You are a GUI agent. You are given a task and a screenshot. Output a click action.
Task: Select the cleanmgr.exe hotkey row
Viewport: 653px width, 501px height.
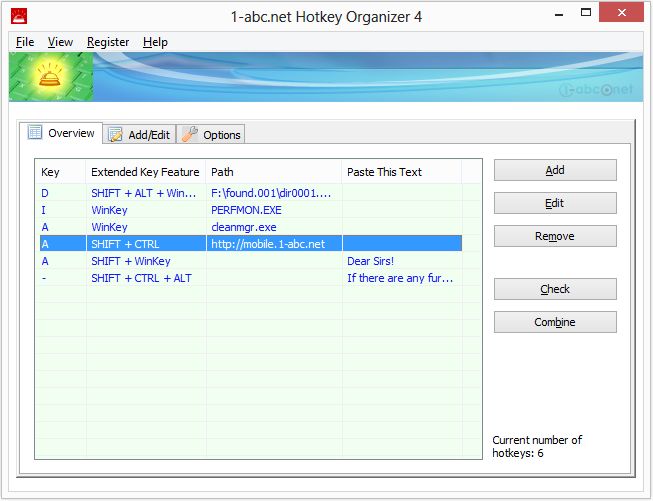click(x=243, y=227)
